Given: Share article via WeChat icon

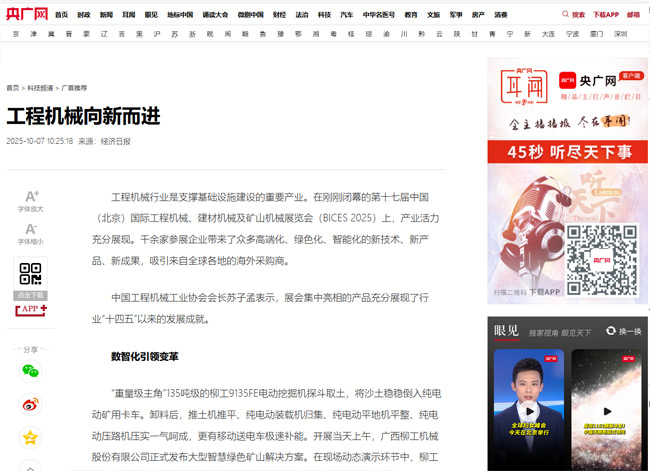Looking at the screenshot, I should [x=31, y=371].
